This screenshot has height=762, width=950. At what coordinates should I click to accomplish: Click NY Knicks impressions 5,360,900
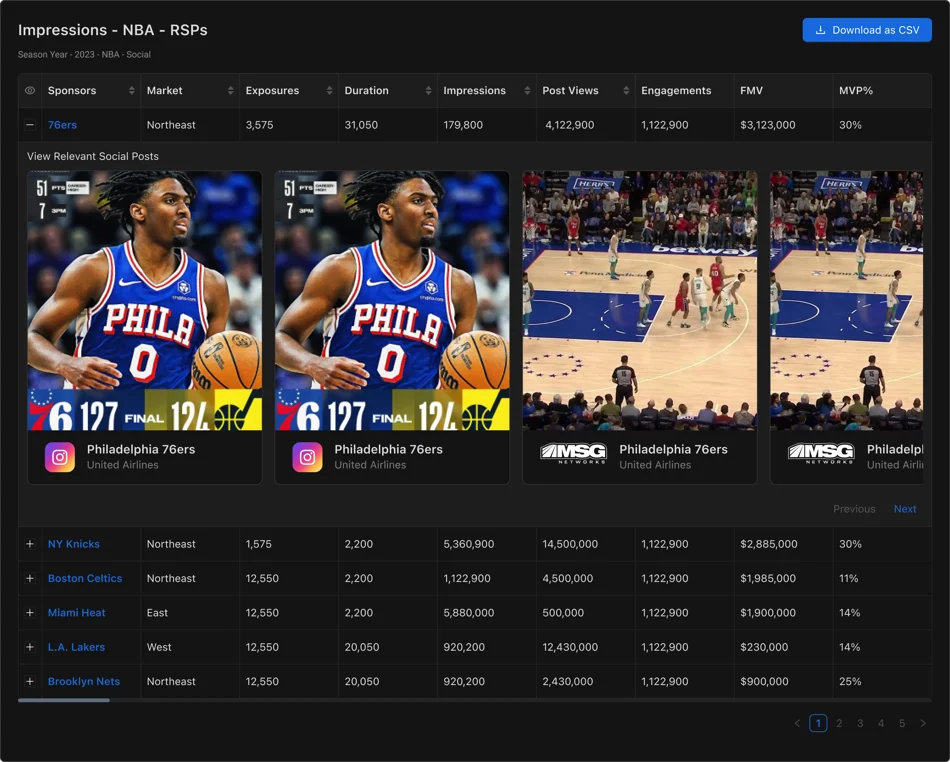coord(468,544)
